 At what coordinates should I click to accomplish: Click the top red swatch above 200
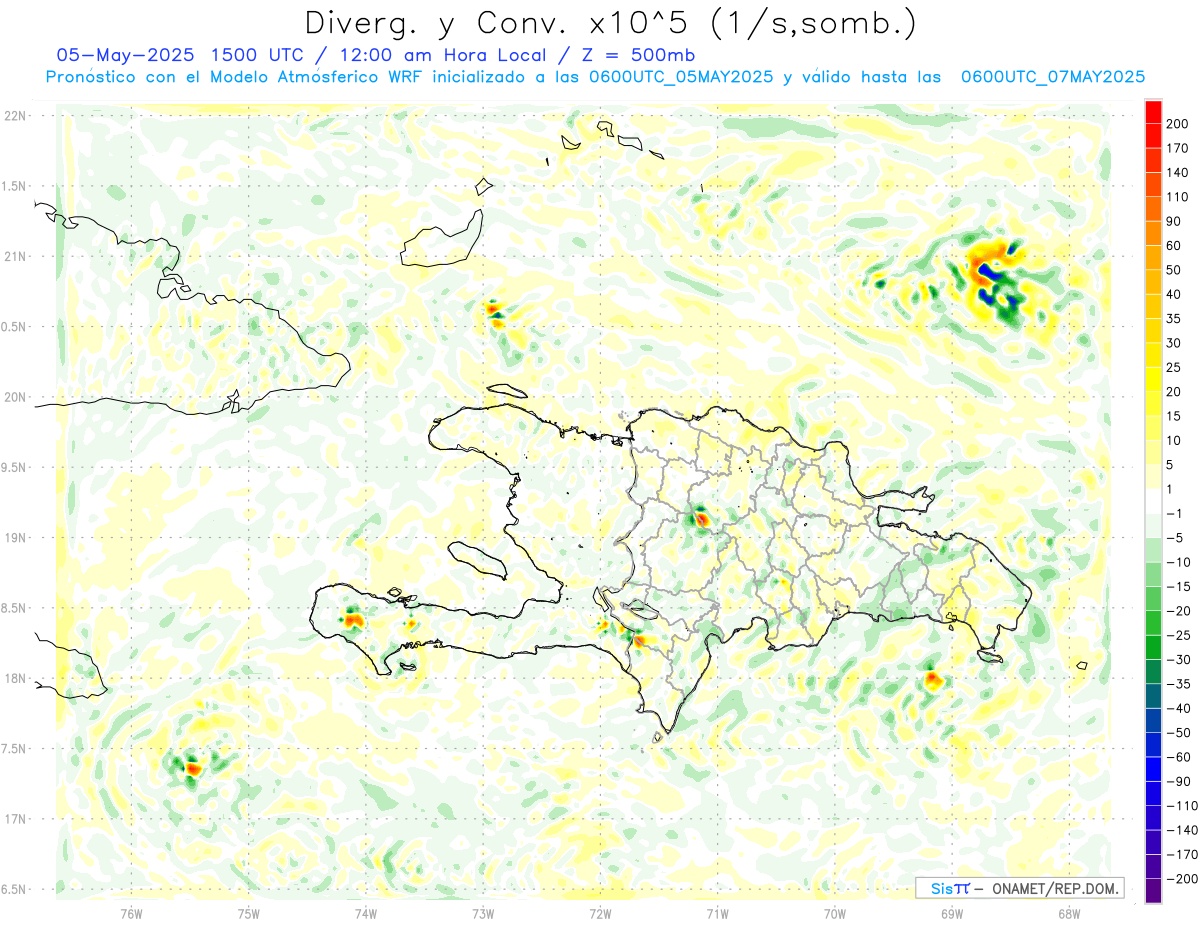[x=1153, y=111]
